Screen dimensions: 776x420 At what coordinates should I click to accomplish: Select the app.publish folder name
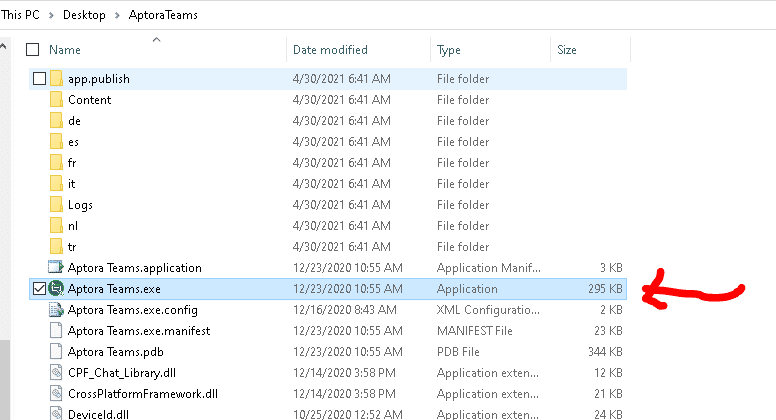(x=99, y=79)
